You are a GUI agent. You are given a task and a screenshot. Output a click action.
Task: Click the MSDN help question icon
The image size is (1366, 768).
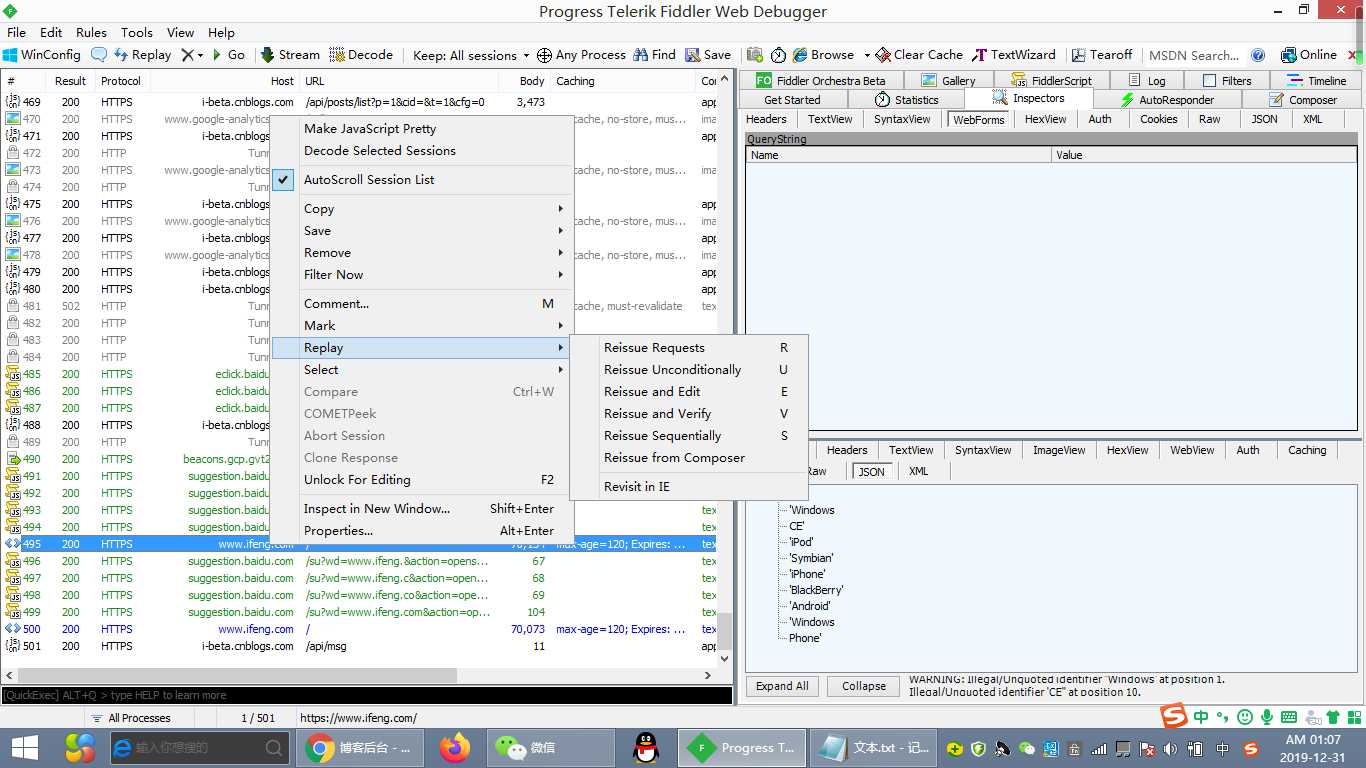pyautogui.click(x=1259, y=55)
